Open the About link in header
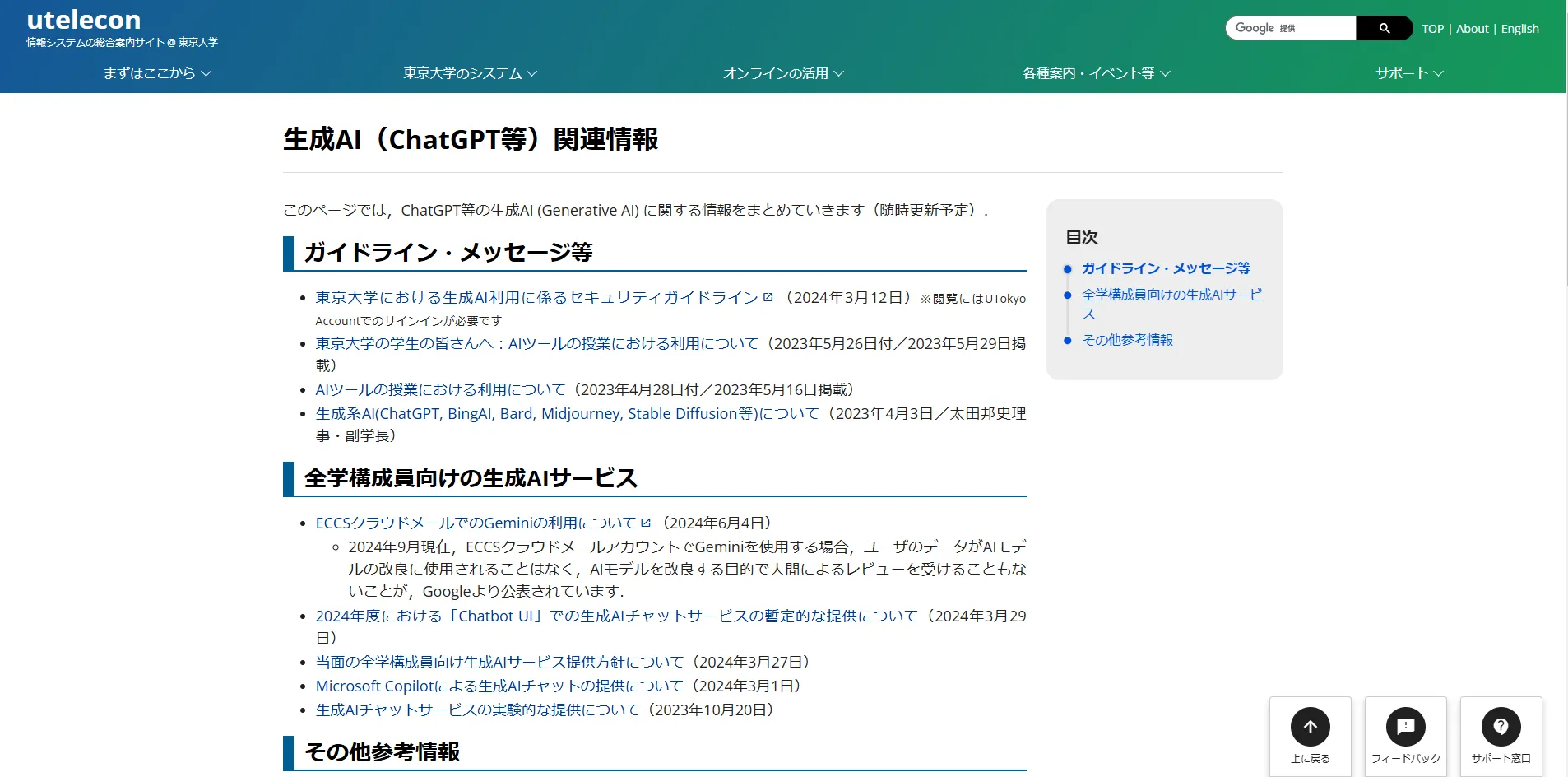1568x777 pixels. point(1473,29)
